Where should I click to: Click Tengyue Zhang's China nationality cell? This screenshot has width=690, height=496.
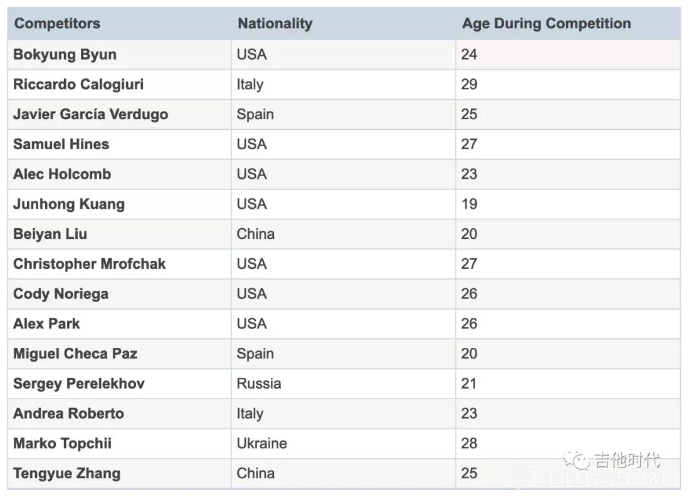[343, 474]
